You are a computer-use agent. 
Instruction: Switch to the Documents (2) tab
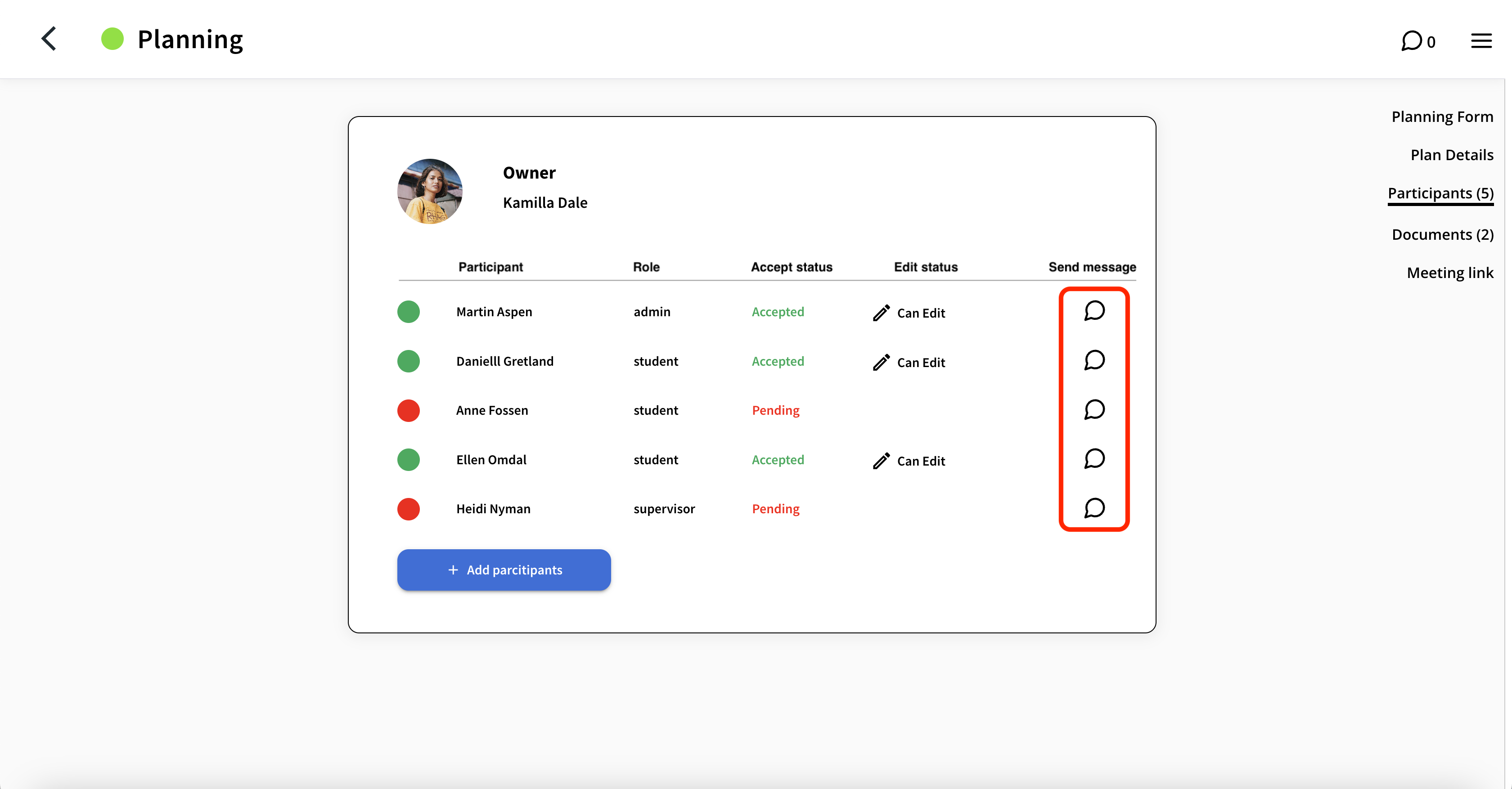1442,235
